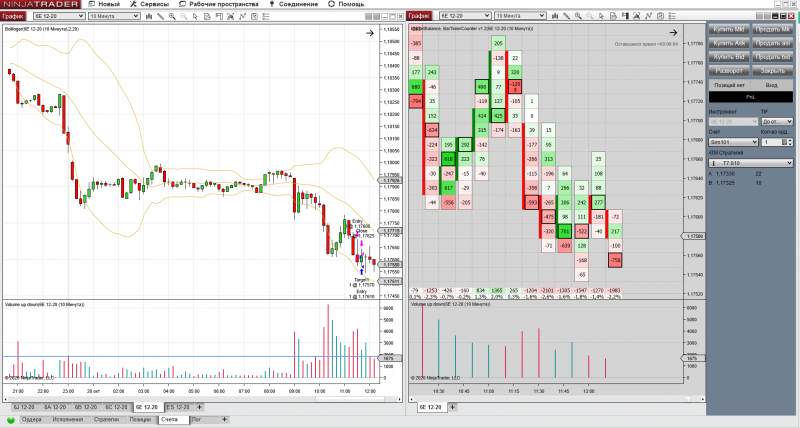The height and width of the screenshot is (428, 800).
Task: Click Разворот button
Action: [729, 70]
